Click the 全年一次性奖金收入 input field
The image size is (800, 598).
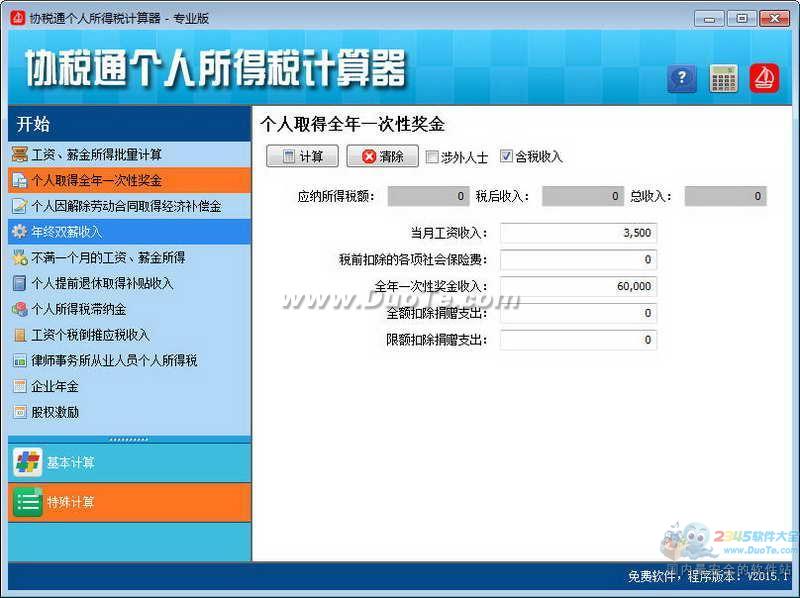[x=579, y=286]
